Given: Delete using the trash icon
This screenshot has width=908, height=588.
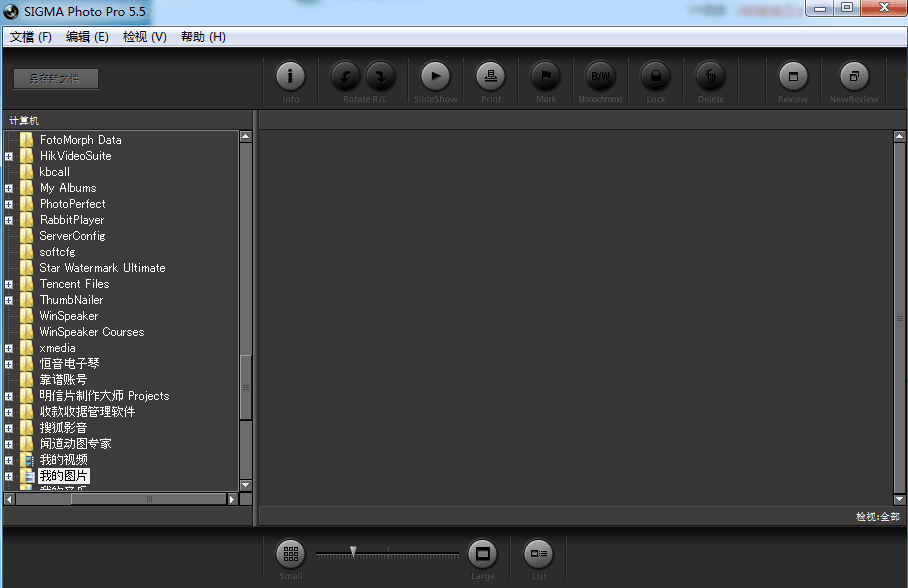Looking at the screenshot, I should pos(711,76).
